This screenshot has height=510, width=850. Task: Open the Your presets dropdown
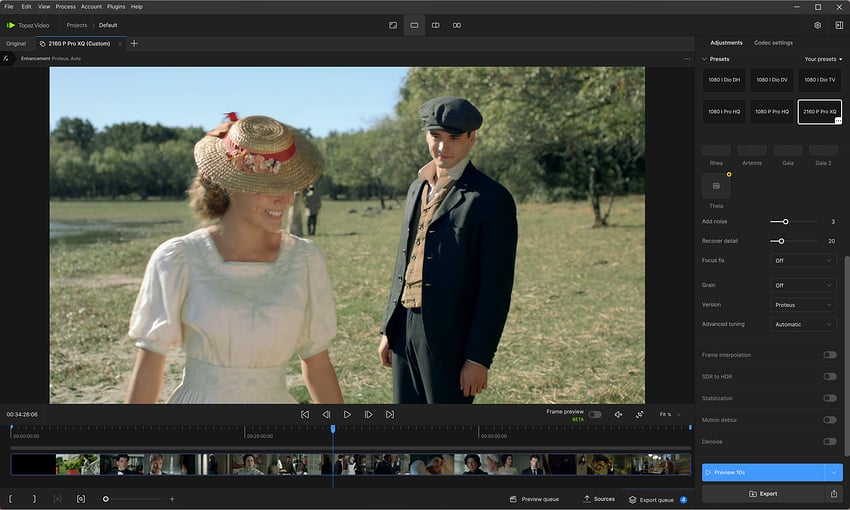(823, 59)
